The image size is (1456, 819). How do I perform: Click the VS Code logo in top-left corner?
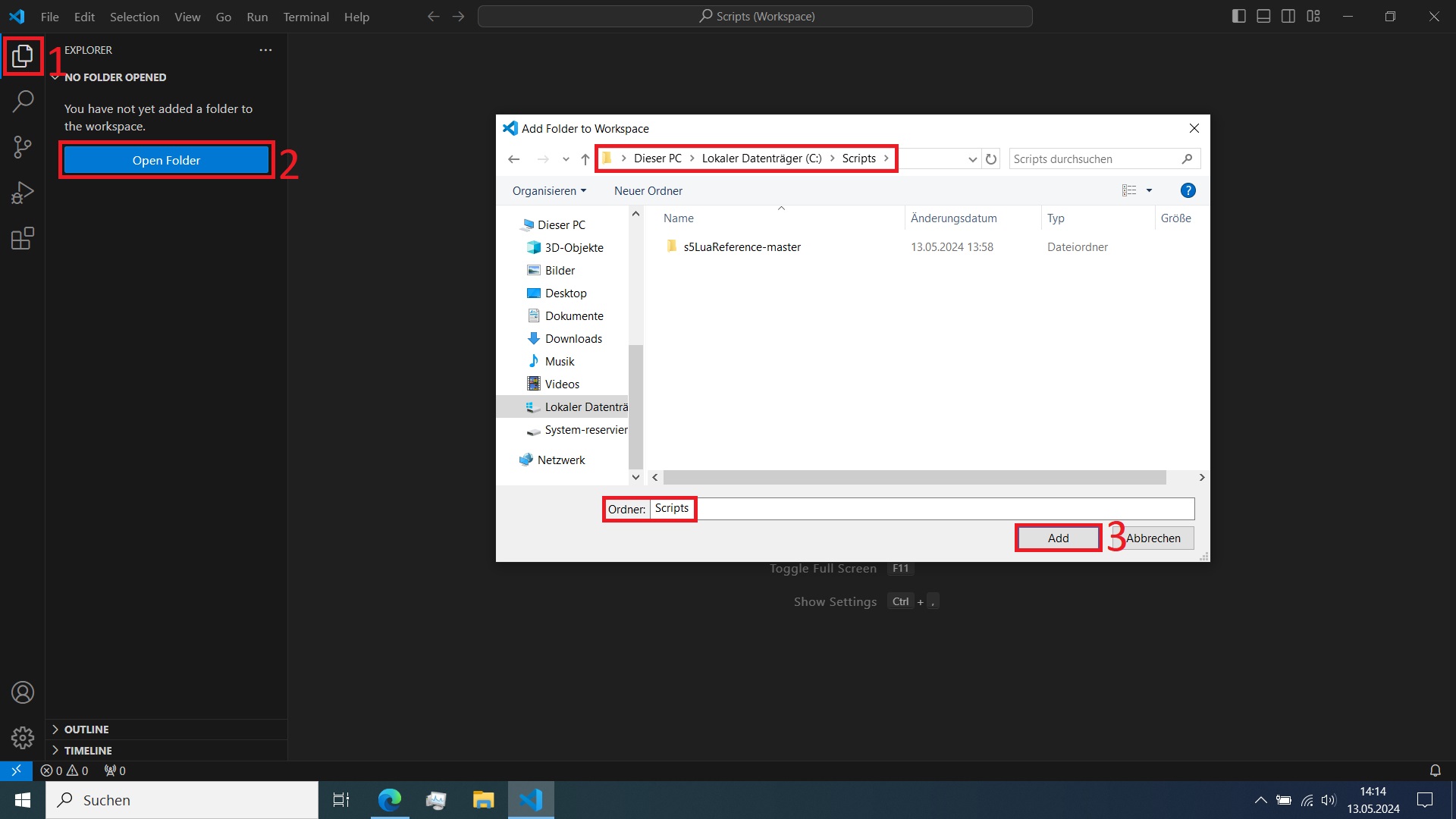17,15
